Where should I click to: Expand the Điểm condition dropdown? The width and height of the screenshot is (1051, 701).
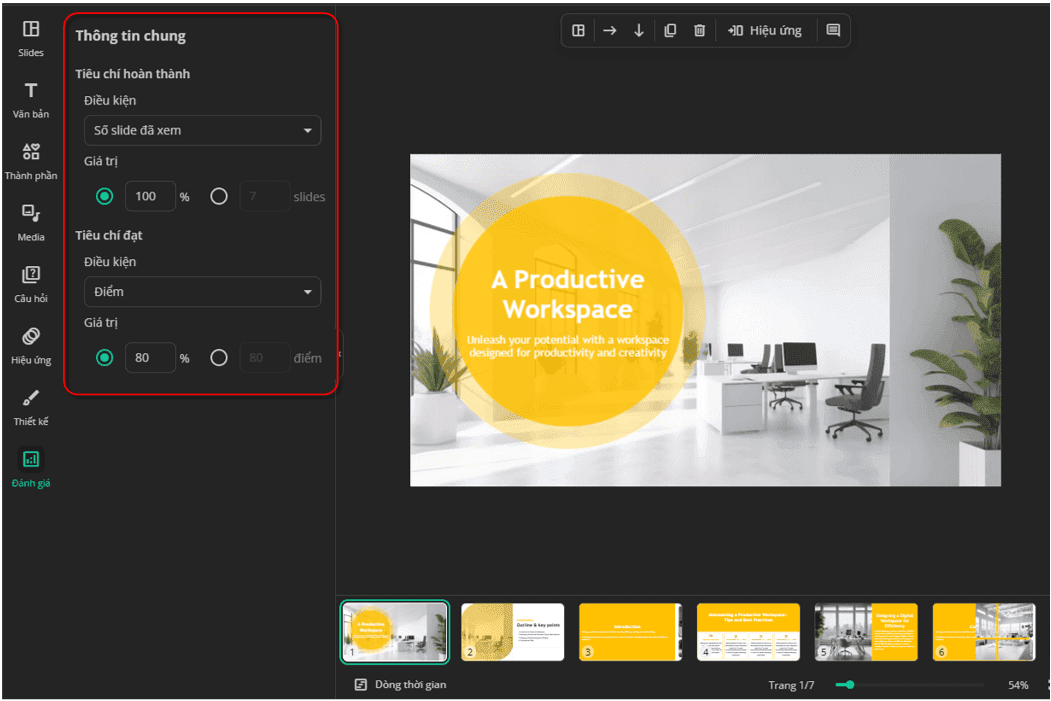202,292
